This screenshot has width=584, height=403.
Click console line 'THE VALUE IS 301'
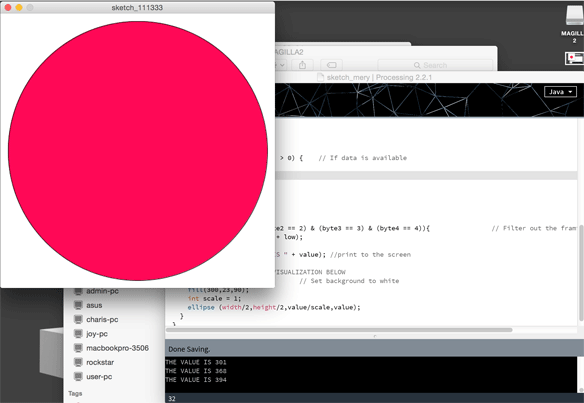coord(196,362)
